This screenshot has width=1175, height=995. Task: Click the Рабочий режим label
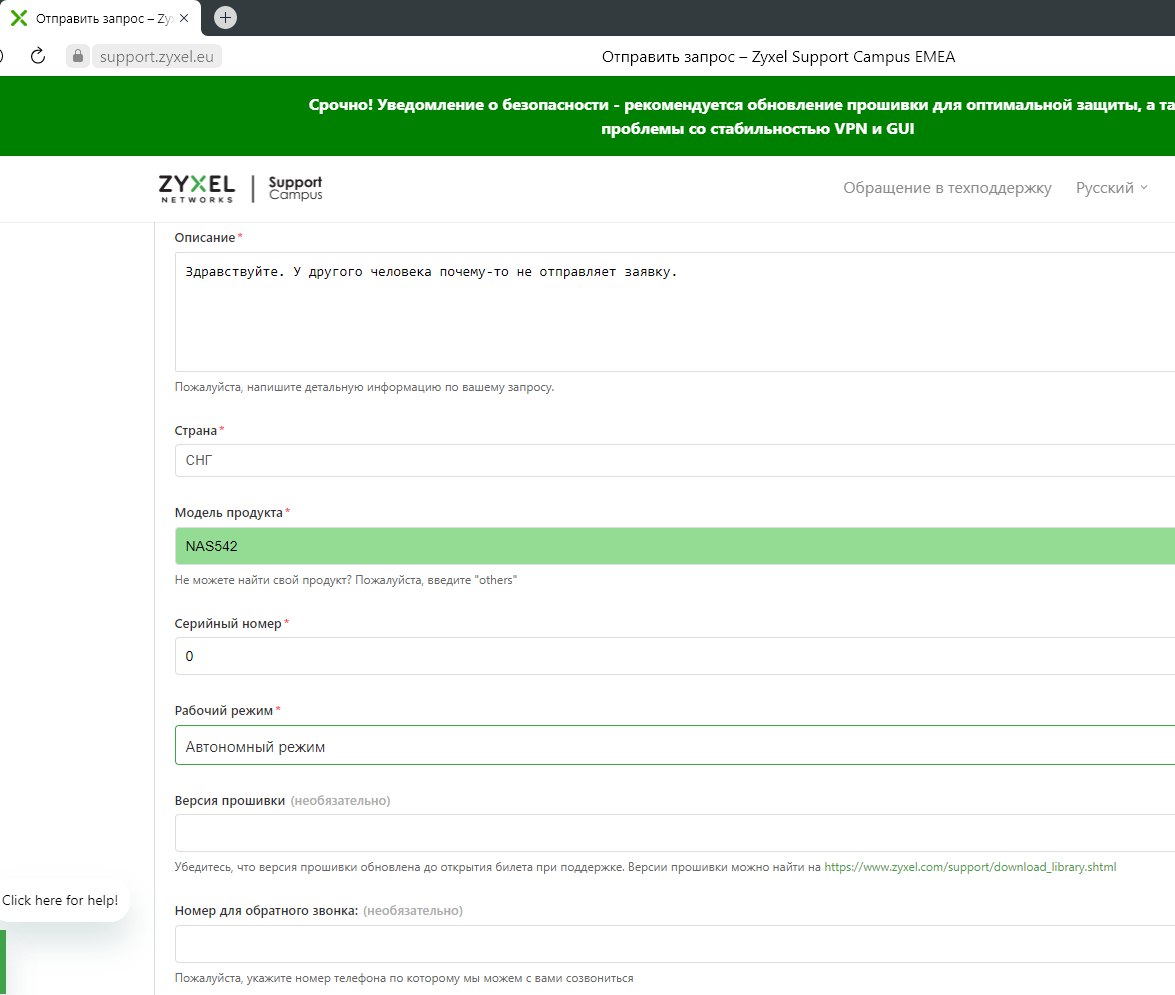(223, 710)
